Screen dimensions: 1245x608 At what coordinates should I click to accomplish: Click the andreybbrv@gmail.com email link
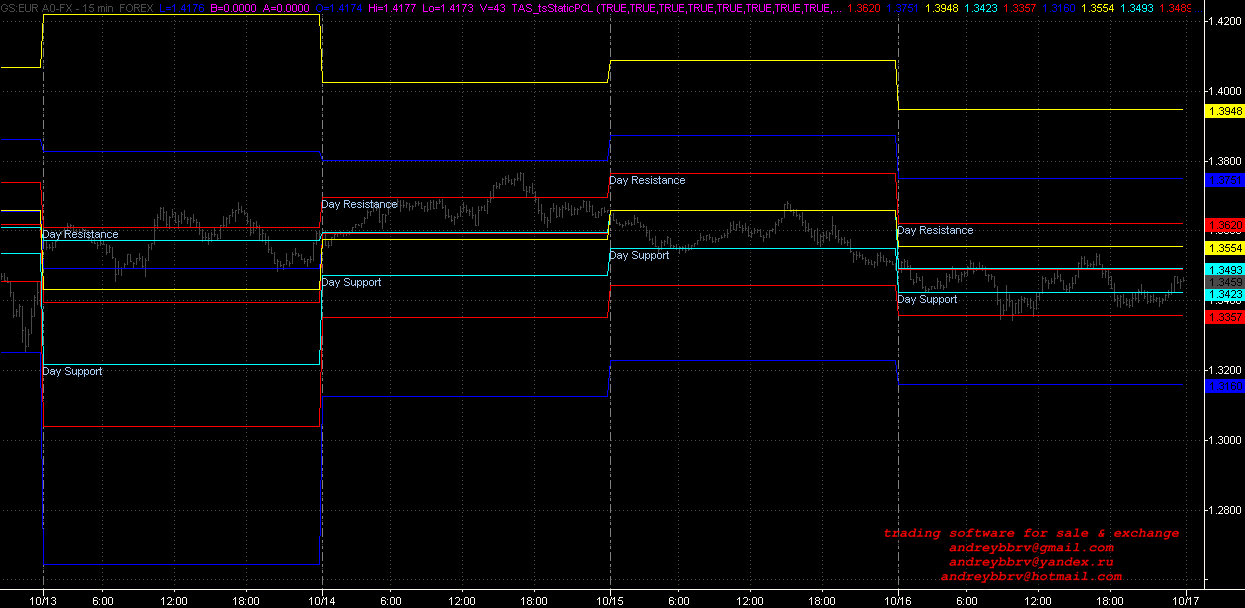[x=1031, y=548]
